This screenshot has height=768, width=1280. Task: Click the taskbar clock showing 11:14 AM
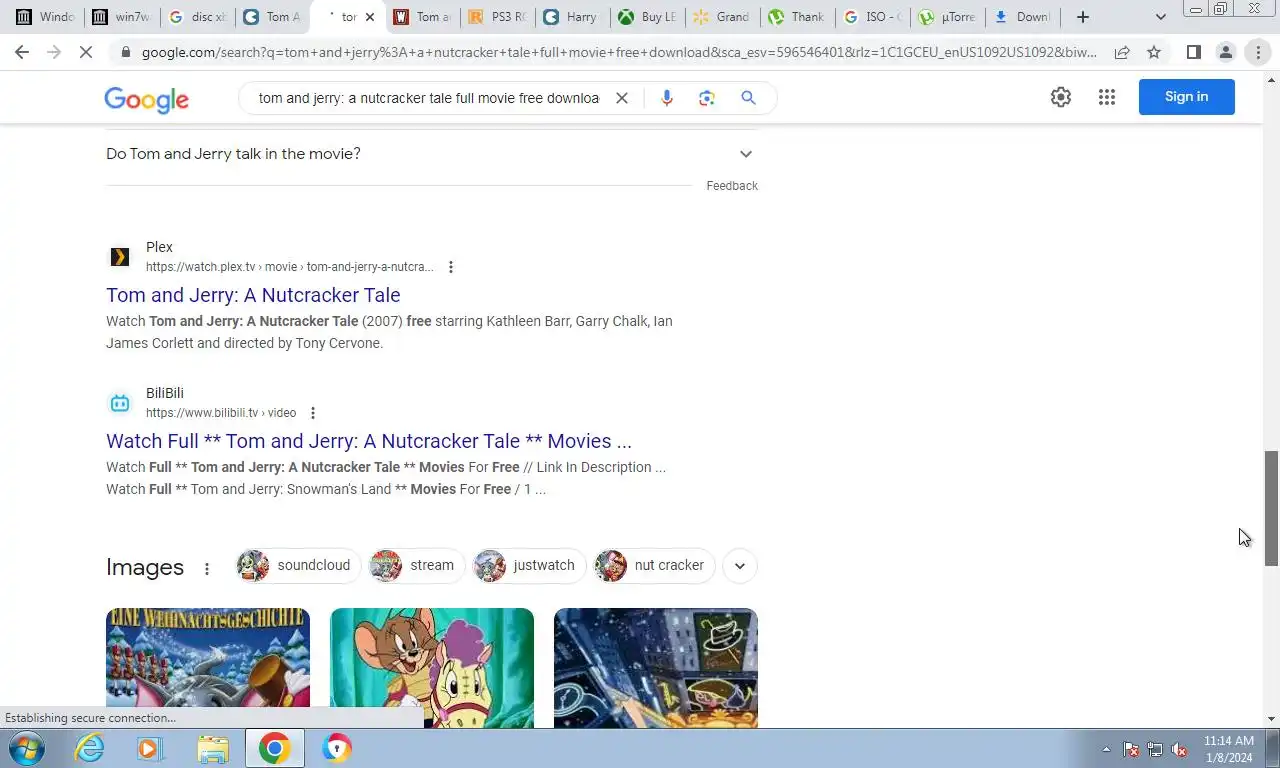(1229, 749)
